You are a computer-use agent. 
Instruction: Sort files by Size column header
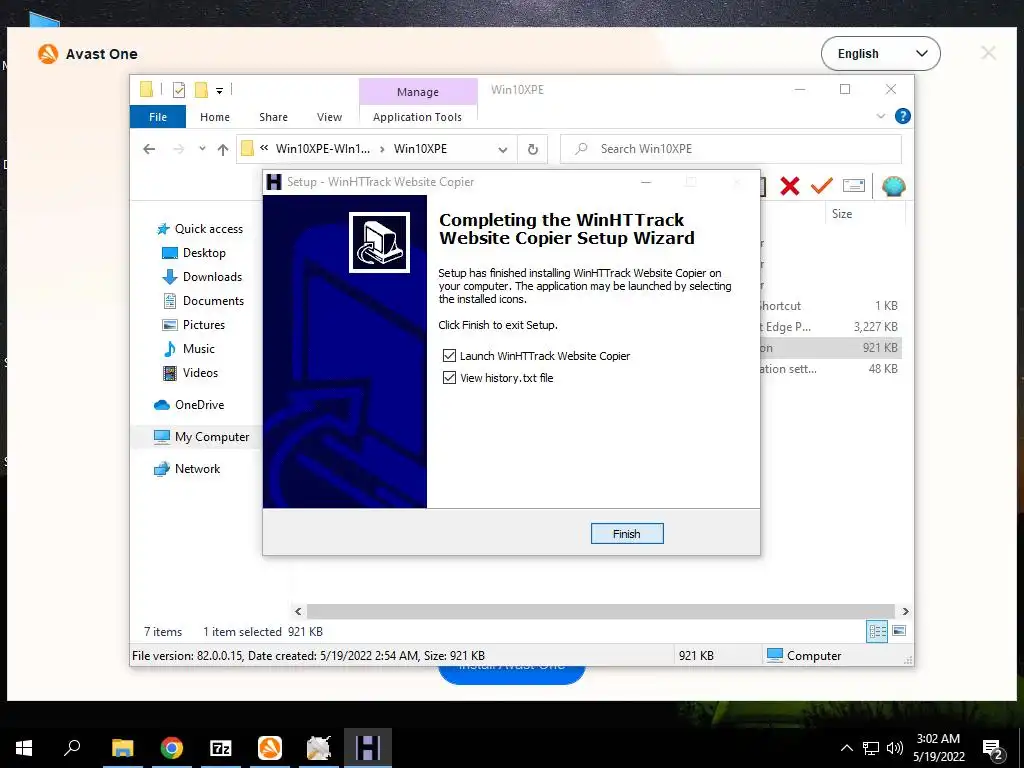click(x=842, y=214)
